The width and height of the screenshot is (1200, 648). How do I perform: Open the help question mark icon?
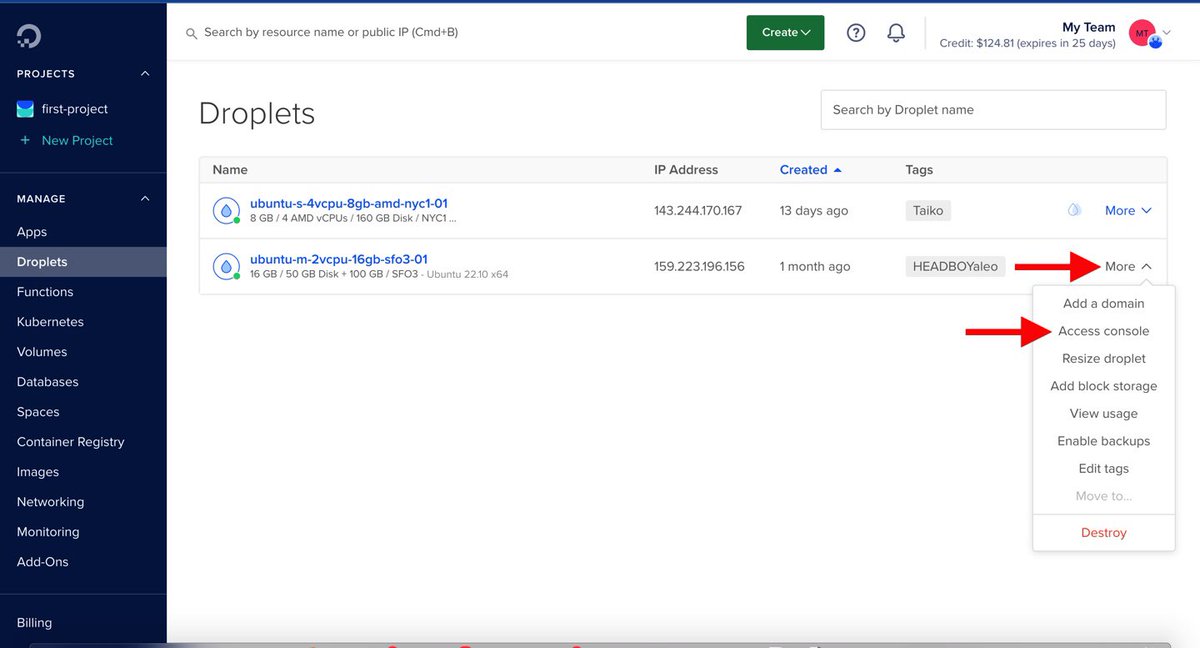pos(856,32)
